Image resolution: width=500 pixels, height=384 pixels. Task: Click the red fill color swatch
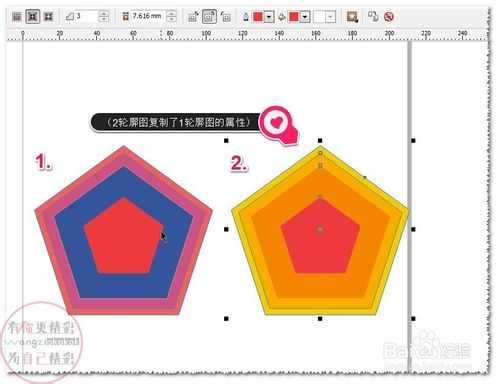pyautogui.click(x=294, y=17)
